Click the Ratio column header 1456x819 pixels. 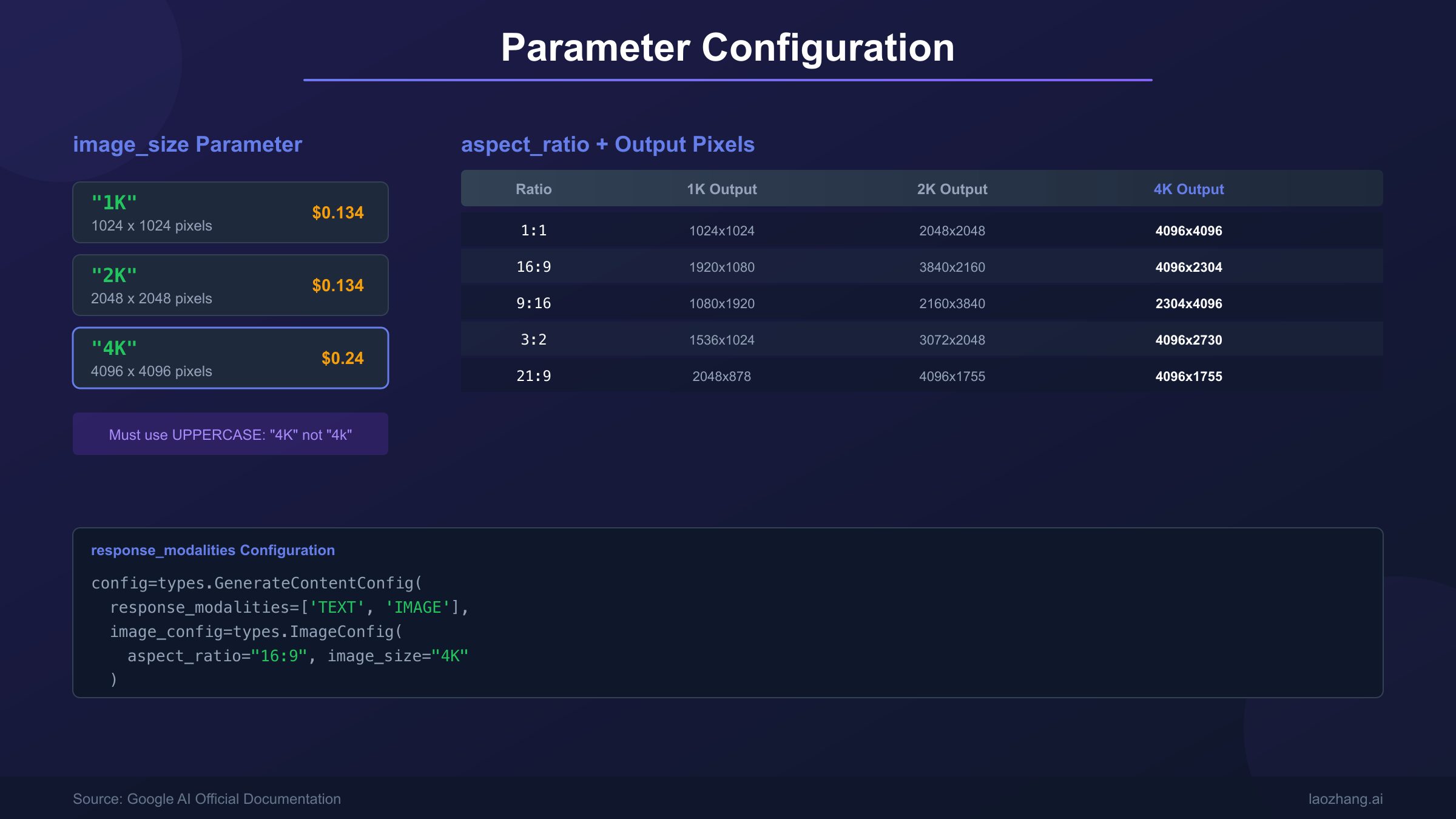533,189
